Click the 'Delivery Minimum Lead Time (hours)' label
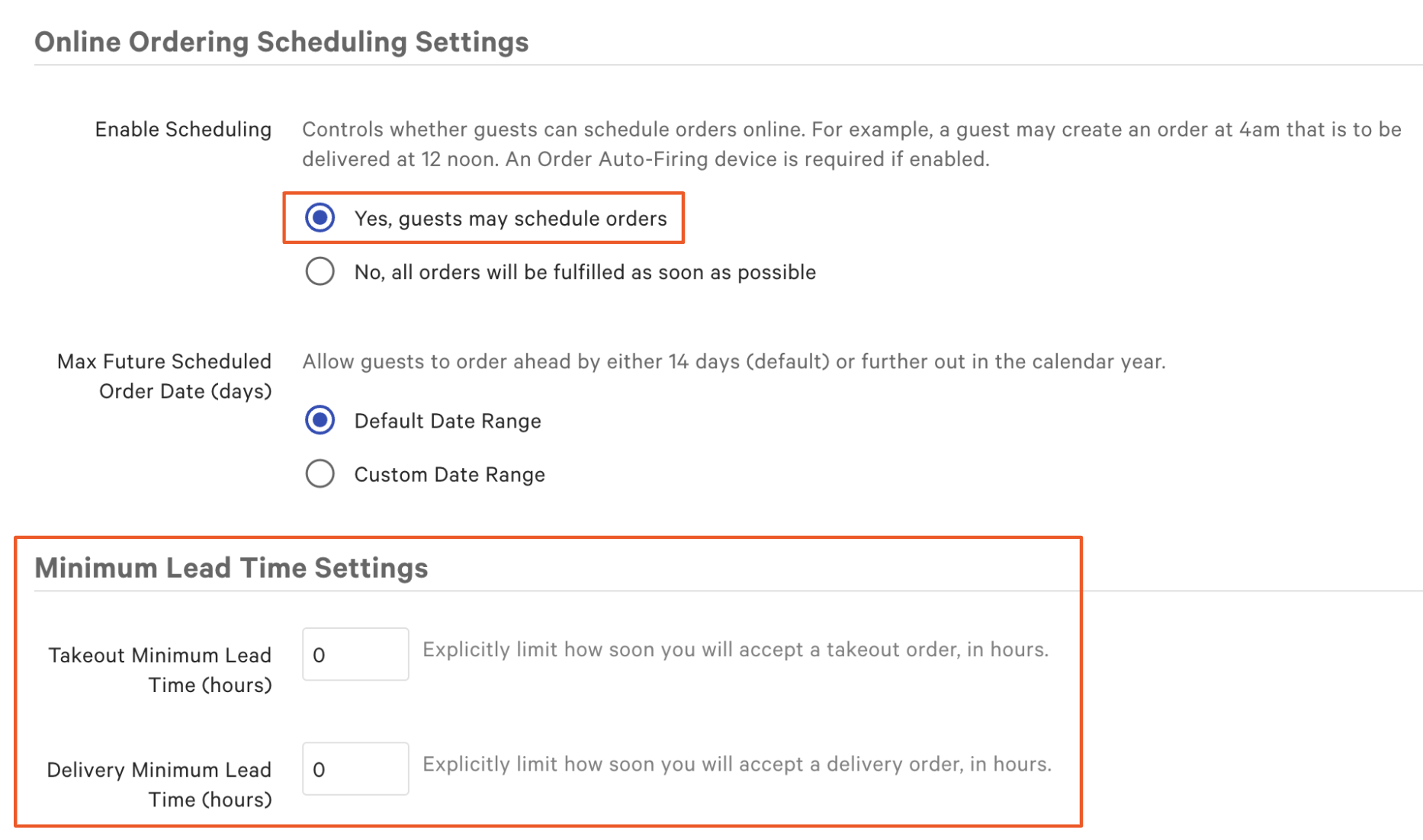This screenshot has width=1423, height=840. point(160,784)
